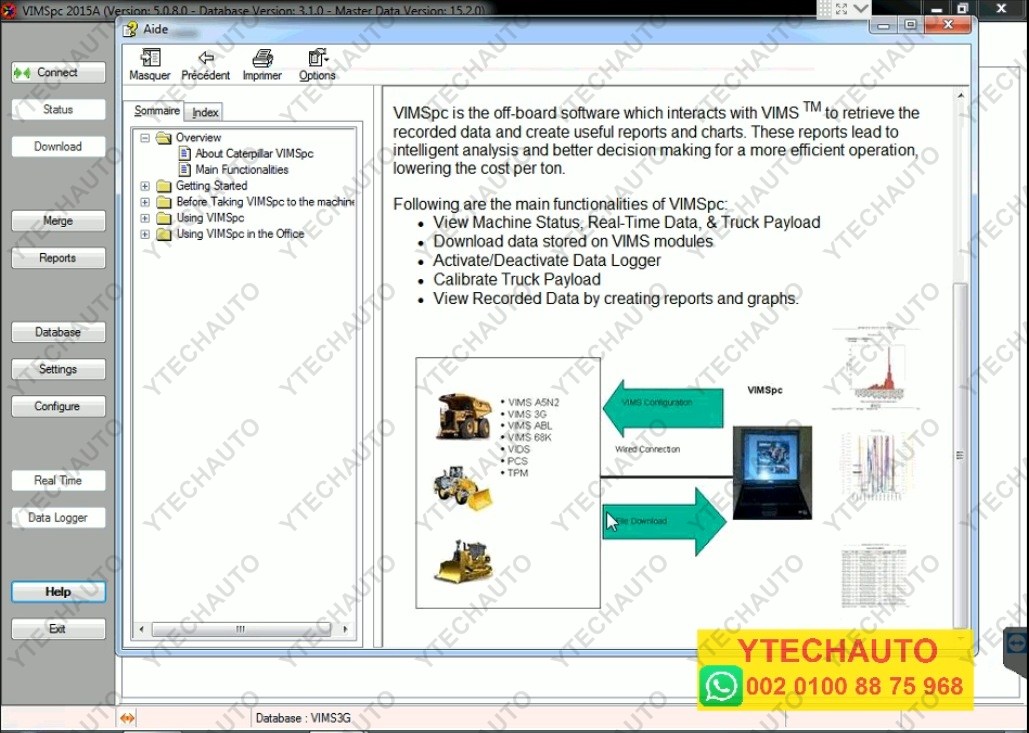Open the About Caterpillar VIMSpc page
1029x733 pixels.
[253, 153]
